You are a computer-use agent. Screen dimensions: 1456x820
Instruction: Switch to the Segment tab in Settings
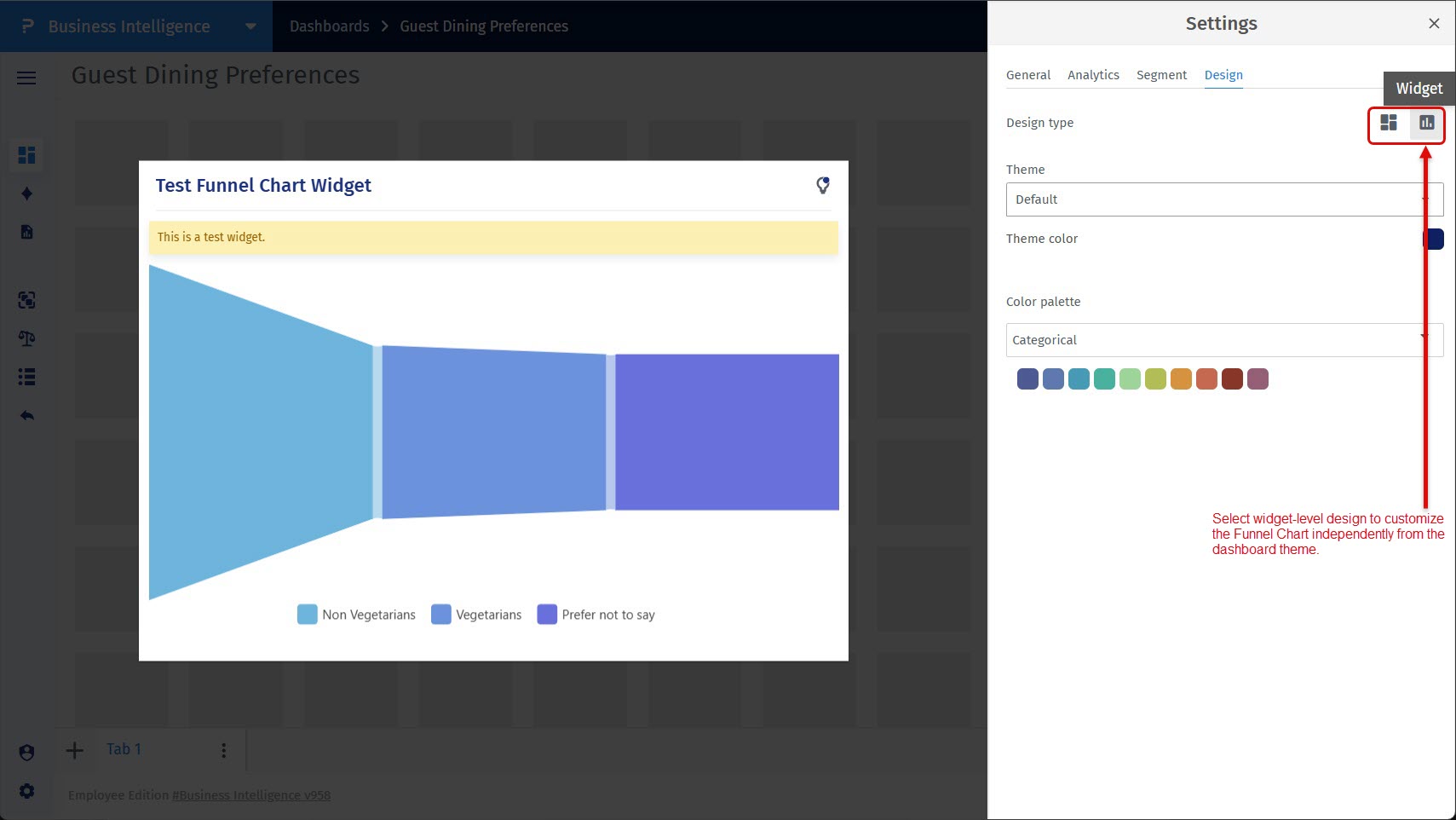[1161, 75]
